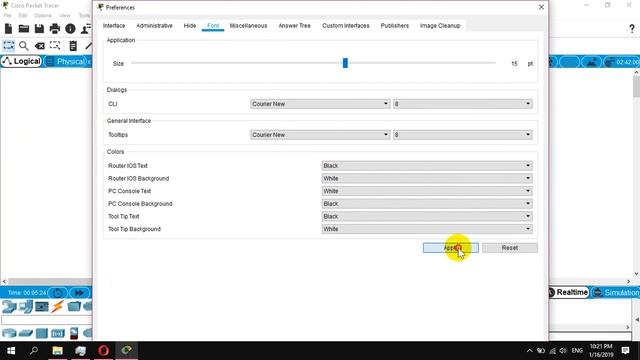Open the Tool Tip Background color dropdown
This screenshot has width=640, height=360.
click(427, 229)
